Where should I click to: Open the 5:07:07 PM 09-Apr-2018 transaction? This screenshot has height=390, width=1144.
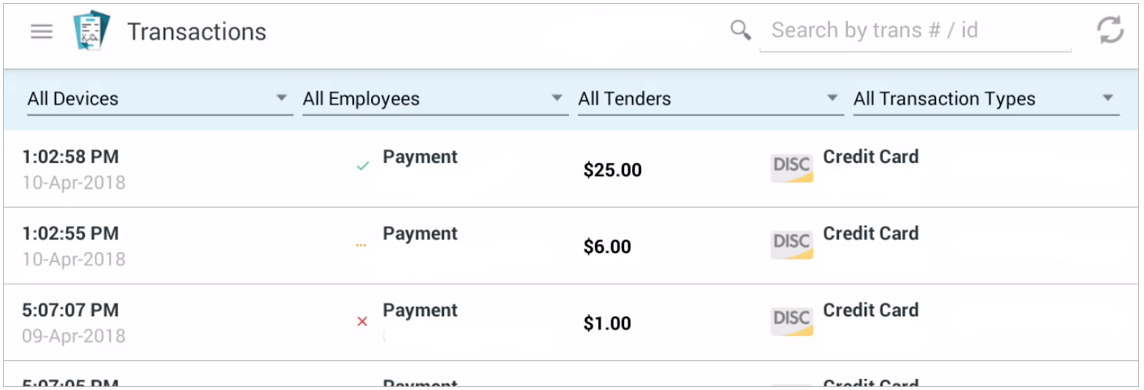[x=572, y=322]
